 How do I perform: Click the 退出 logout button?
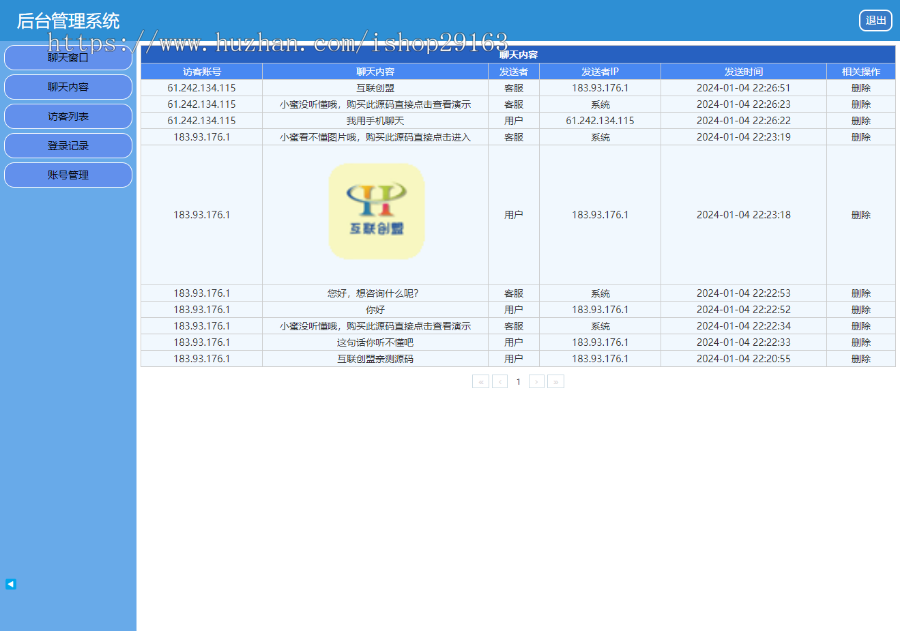(x=875, y=21)
